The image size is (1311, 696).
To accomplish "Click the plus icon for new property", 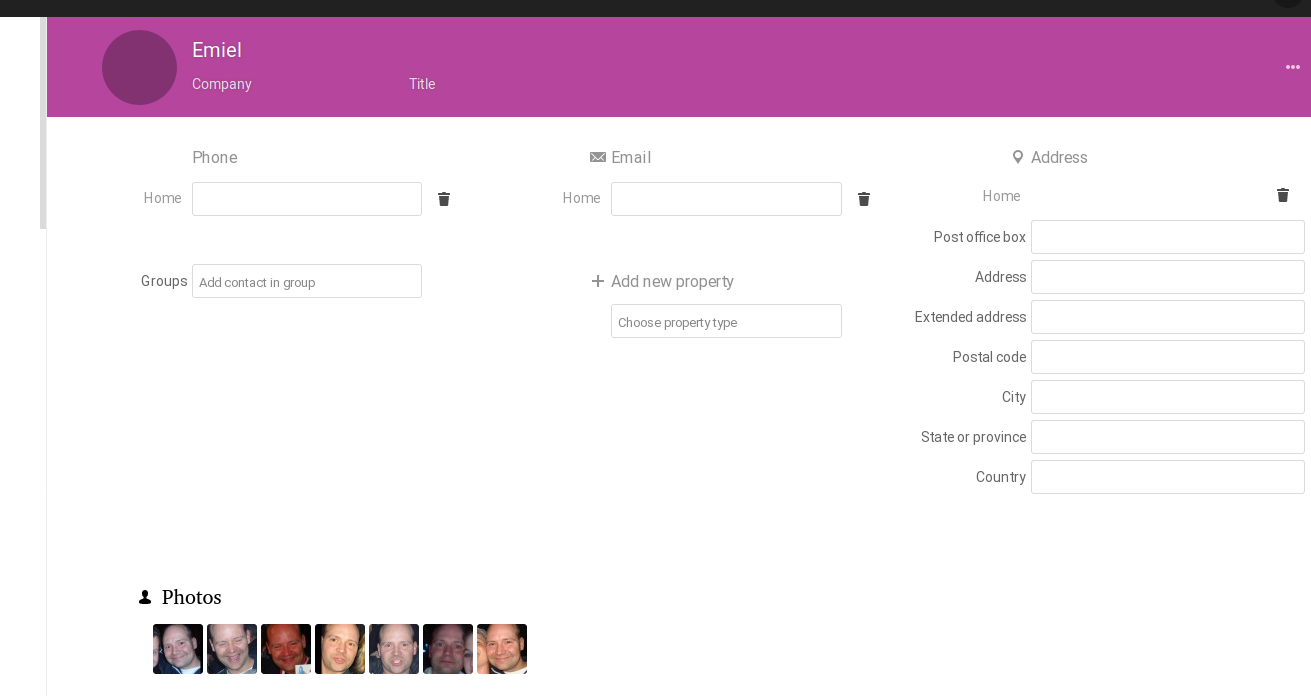I will tap(598, 281).
